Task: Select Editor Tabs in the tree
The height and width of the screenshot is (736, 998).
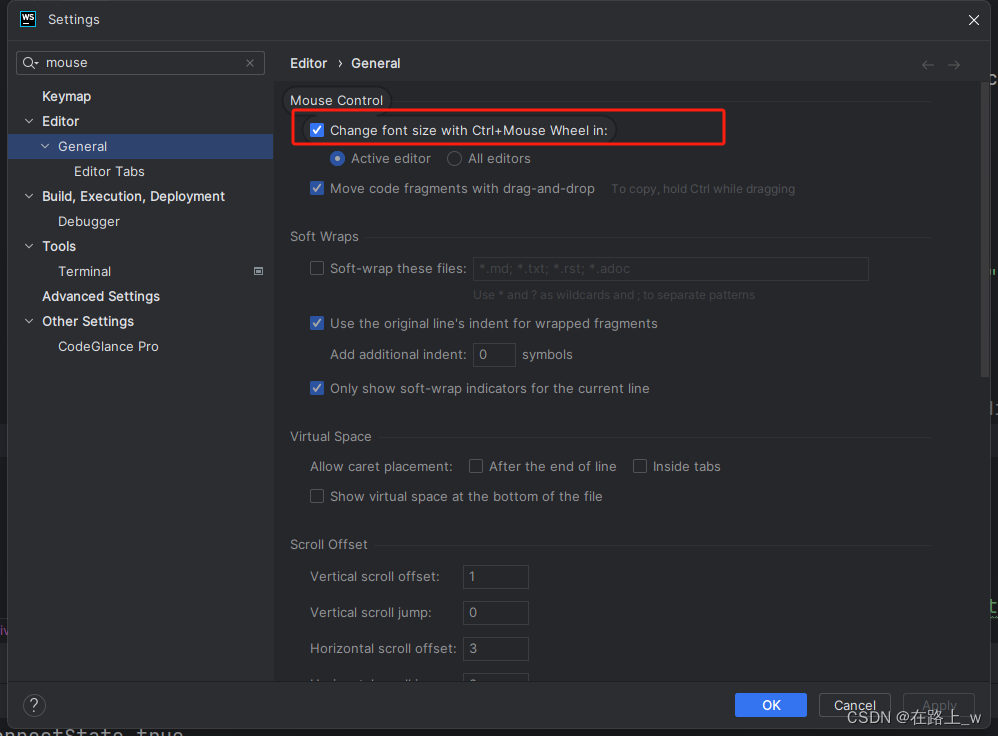Action: click(x=109, y=171)
